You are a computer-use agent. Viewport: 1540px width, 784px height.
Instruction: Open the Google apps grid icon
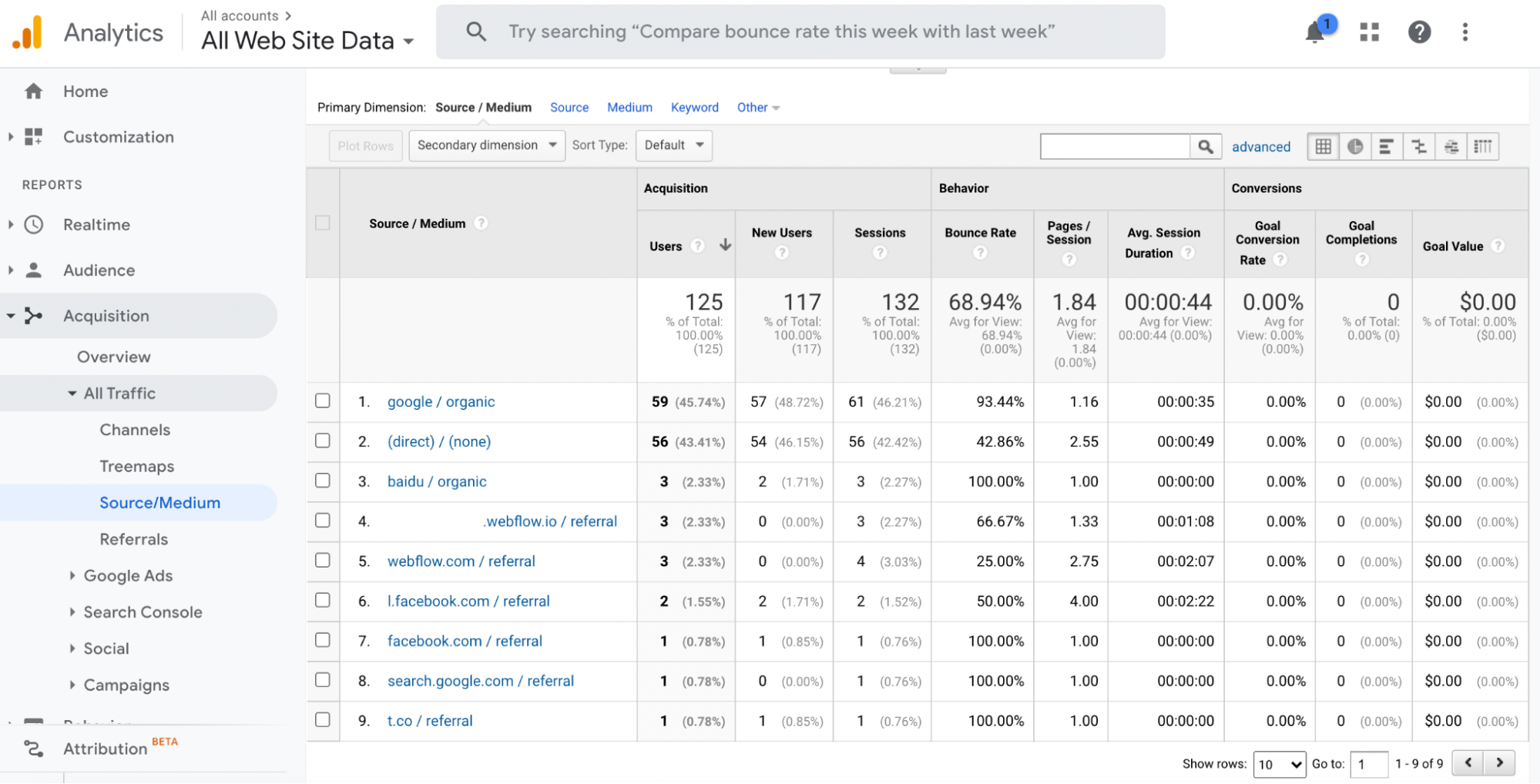pos(1369,32)
